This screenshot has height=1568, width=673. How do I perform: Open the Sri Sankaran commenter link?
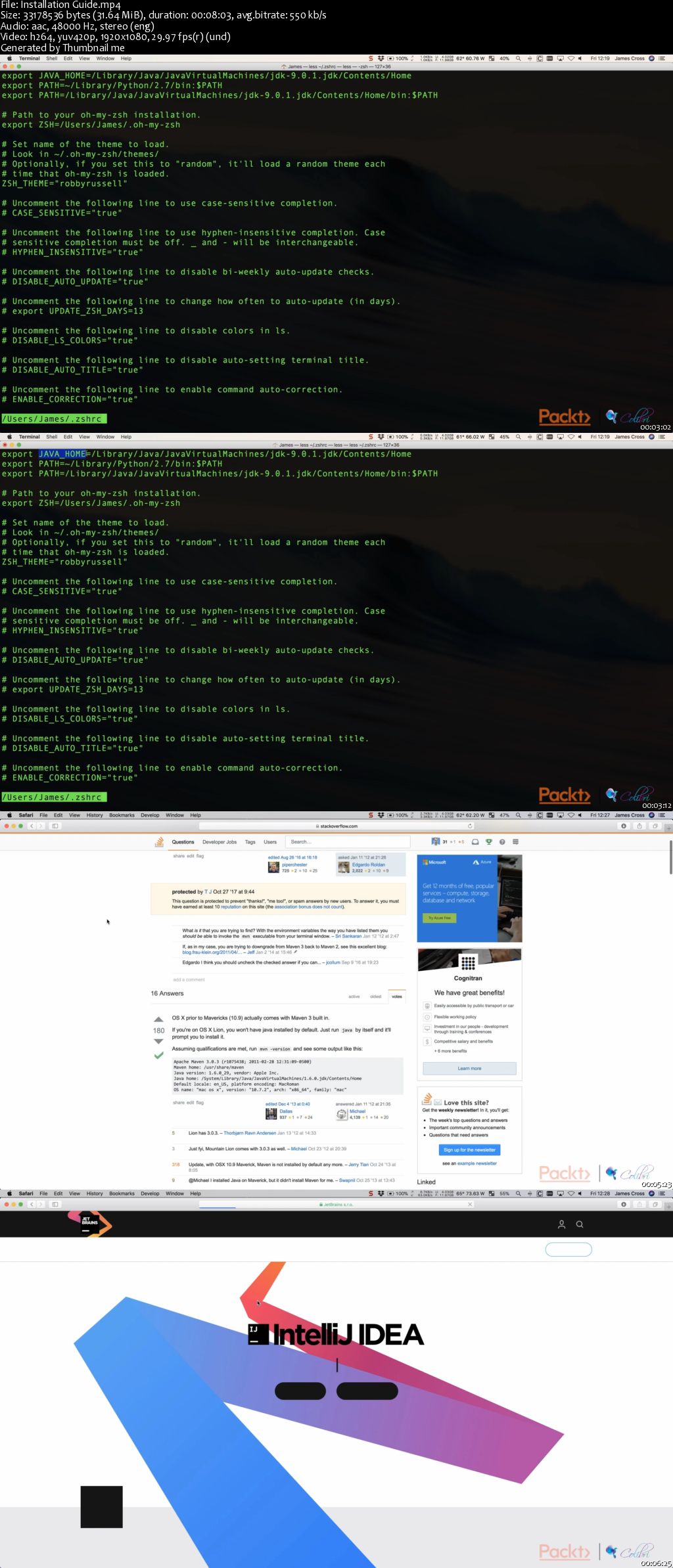[348, 936]
